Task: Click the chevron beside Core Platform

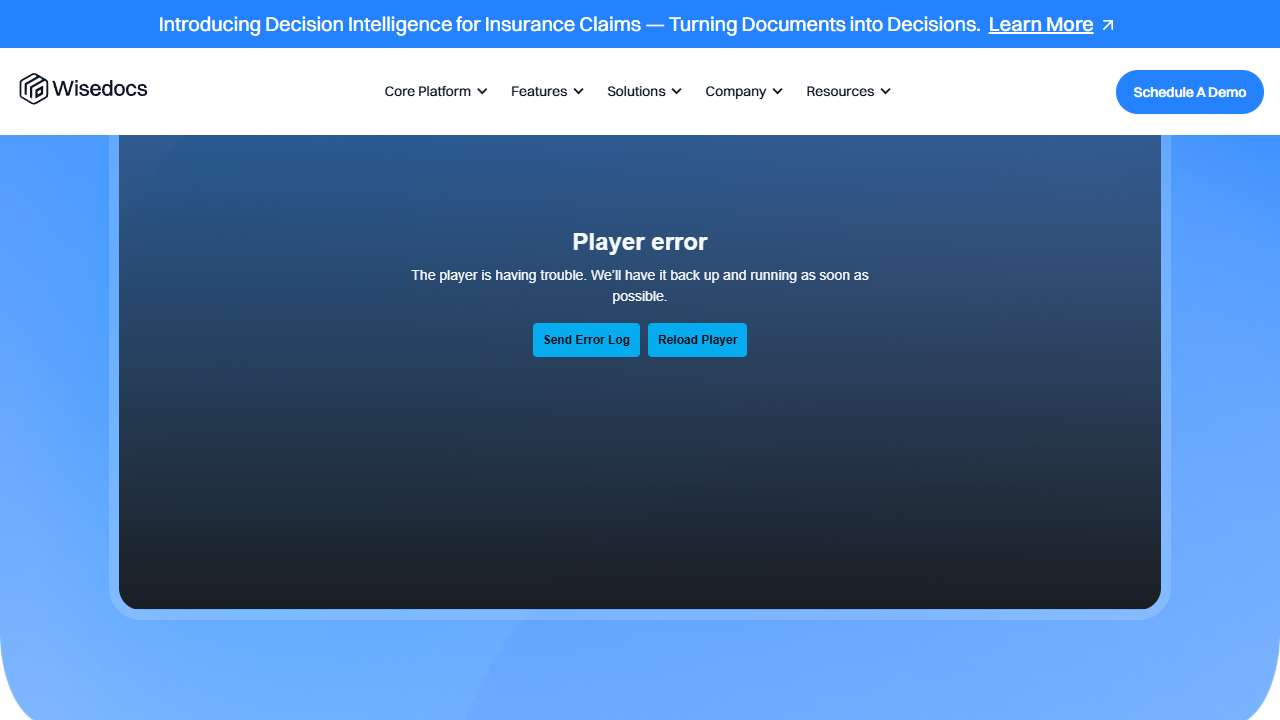Action: pos(482,91)
